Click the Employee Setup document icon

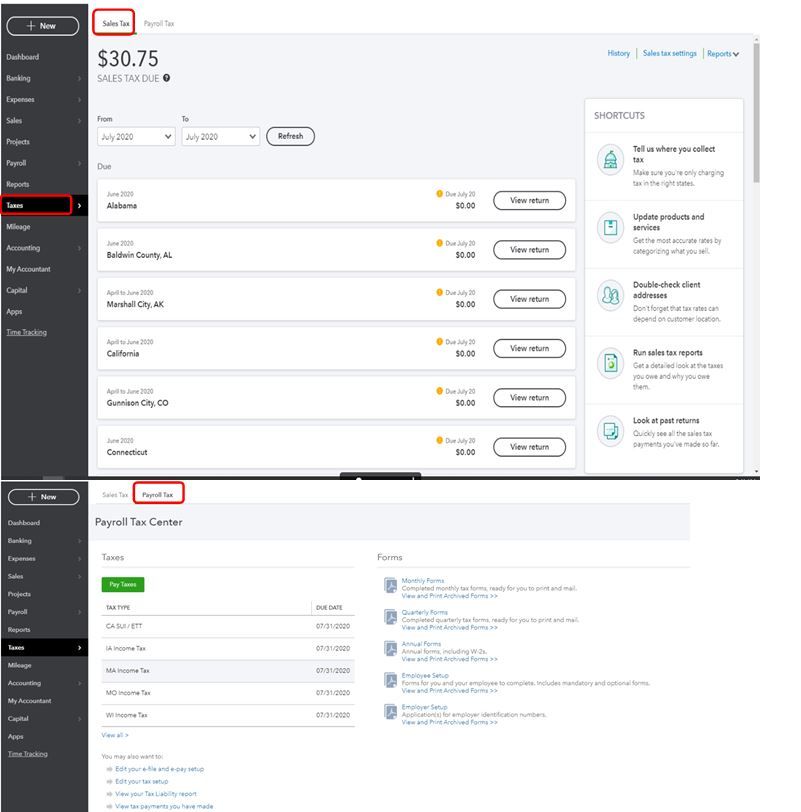pos(390,680)
